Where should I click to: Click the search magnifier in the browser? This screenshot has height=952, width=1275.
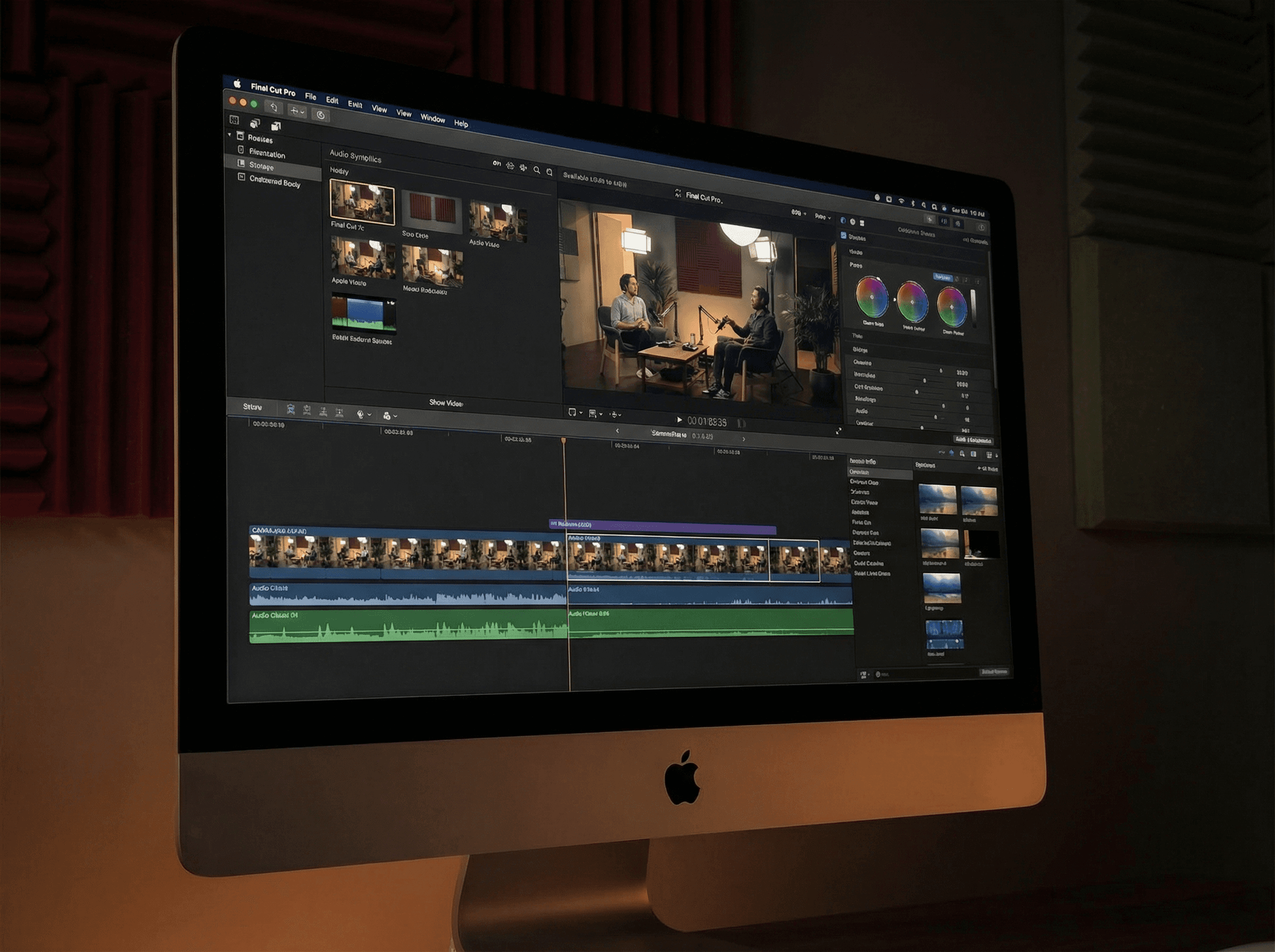coord(537,170)
